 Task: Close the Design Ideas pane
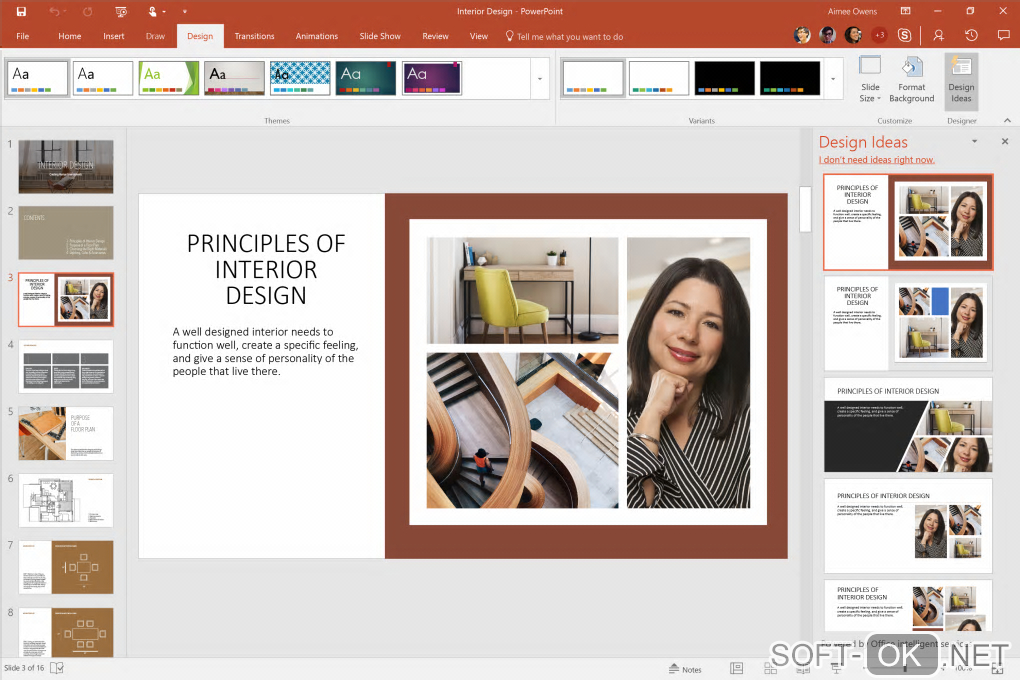1005,142
